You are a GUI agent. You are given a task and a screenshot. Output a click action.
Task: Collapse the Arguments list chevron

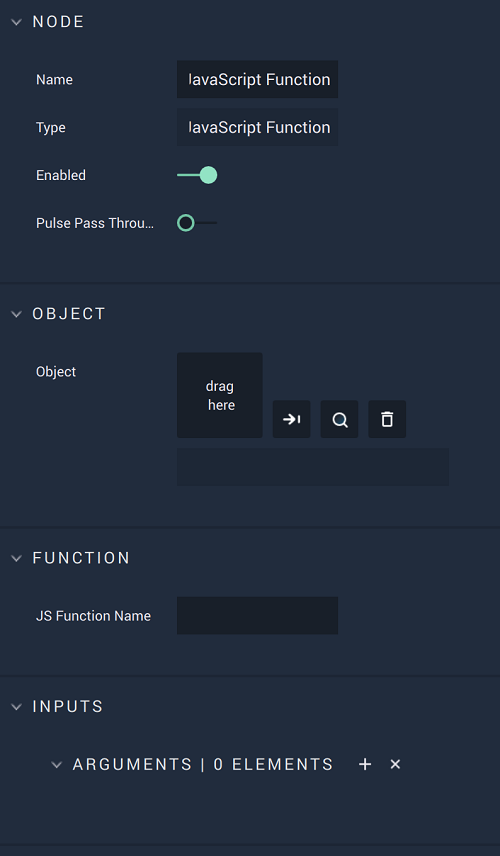point(56,765)
